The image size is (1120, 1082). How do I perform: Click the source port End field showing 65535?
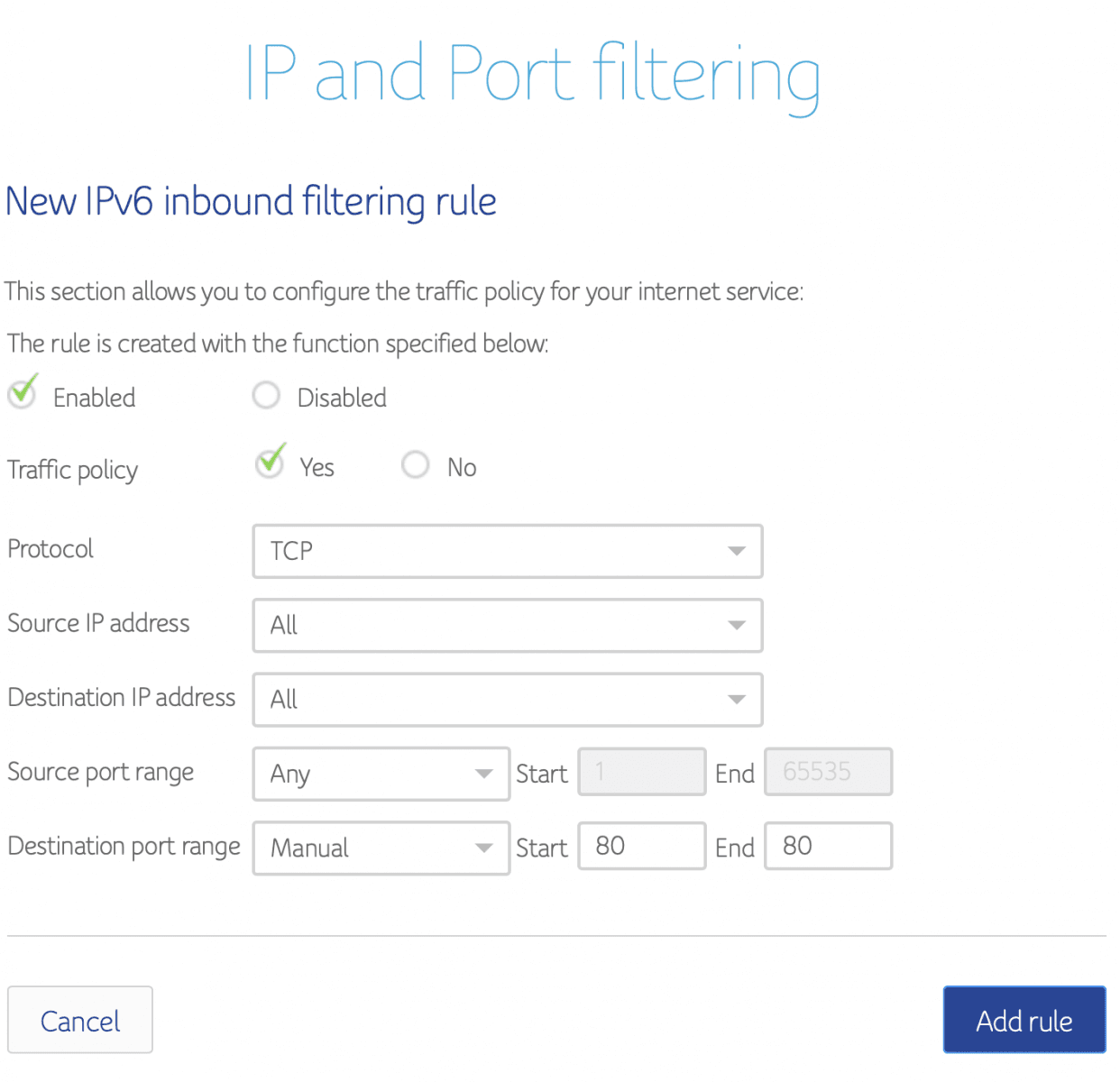tap(827, 772)
